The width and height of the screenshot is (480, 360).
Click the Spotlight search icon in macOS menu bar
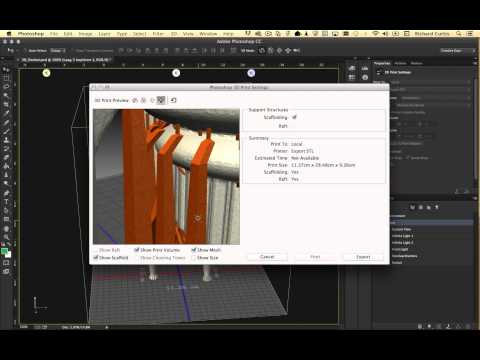(x=459, y=34)
